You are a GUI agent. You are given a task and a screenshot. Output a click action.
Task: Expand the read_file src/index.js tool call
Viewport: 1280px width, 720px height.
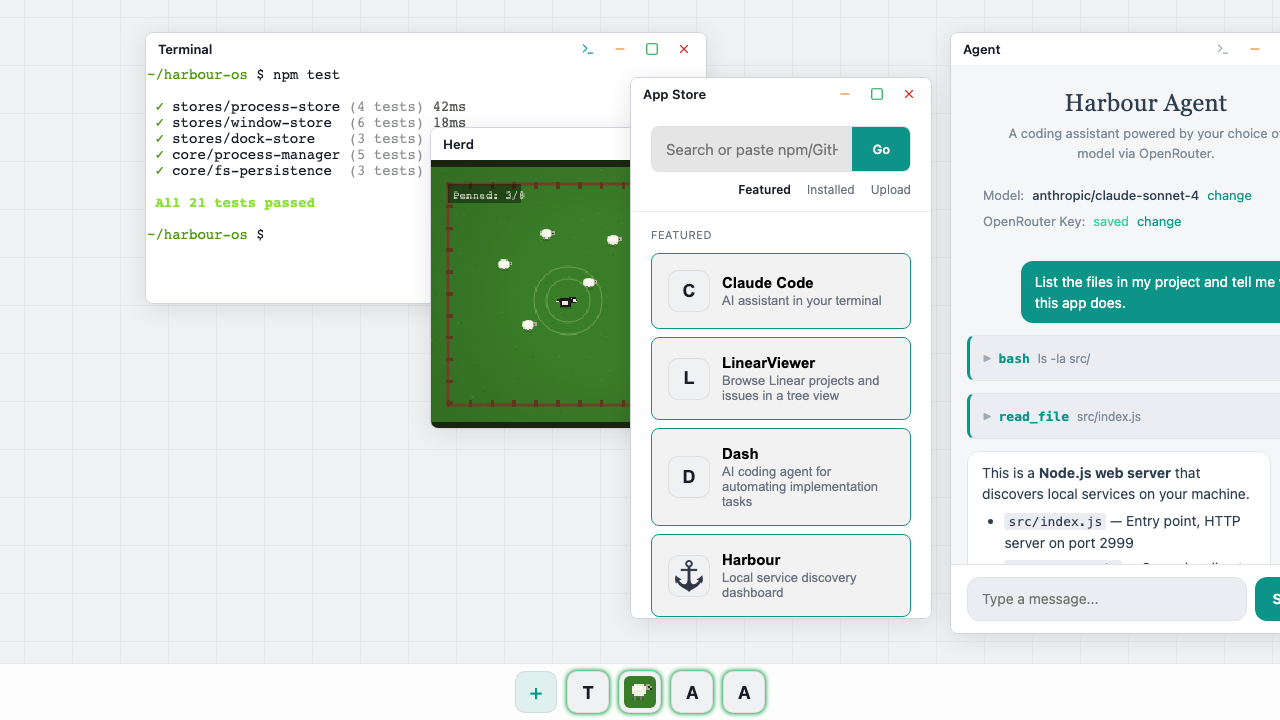pos(988,416)
